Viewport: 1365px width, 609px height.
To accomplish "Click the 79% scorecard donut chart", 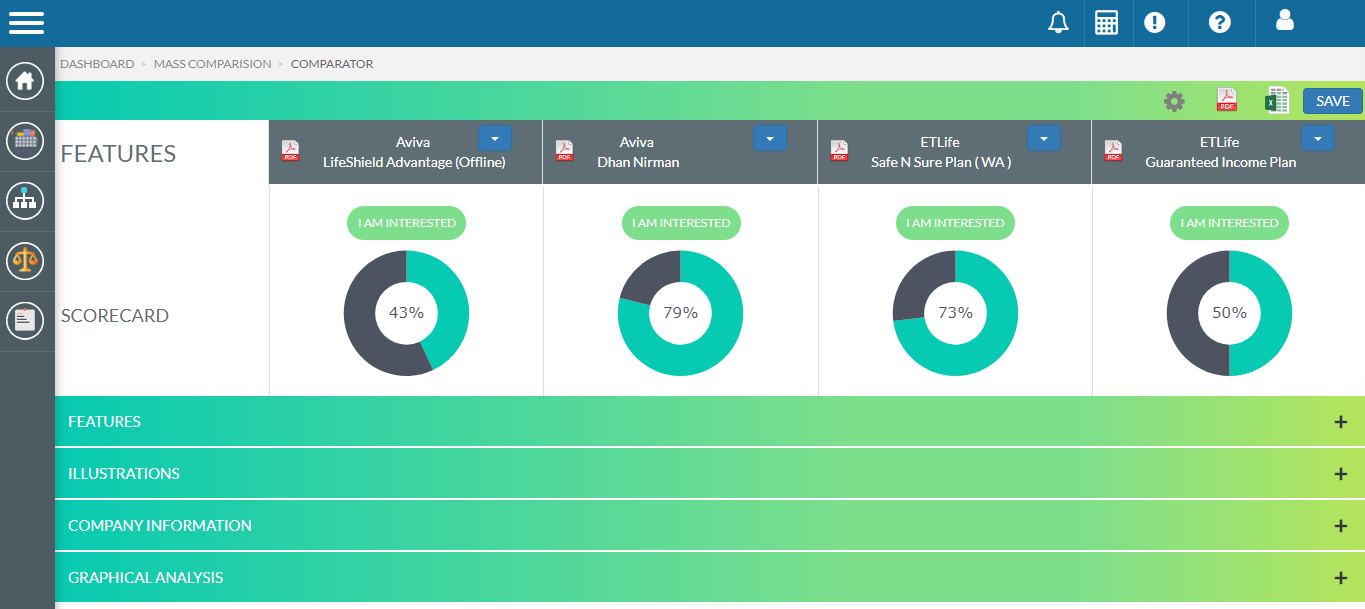I will 680,313.
